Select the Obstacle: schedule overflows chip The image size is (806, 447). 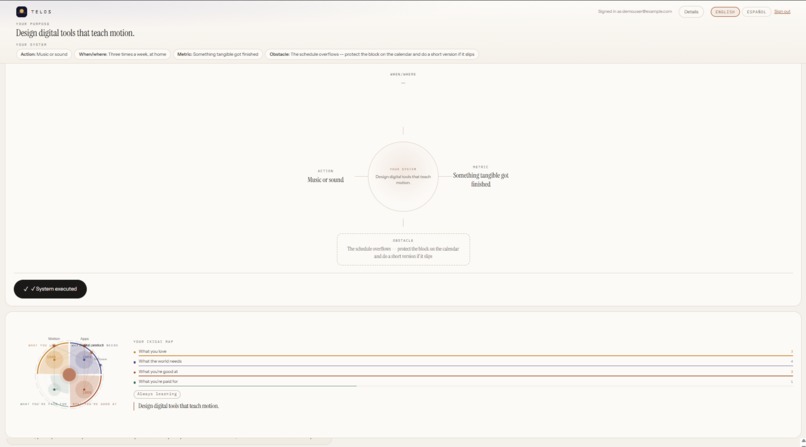(372, 54)
